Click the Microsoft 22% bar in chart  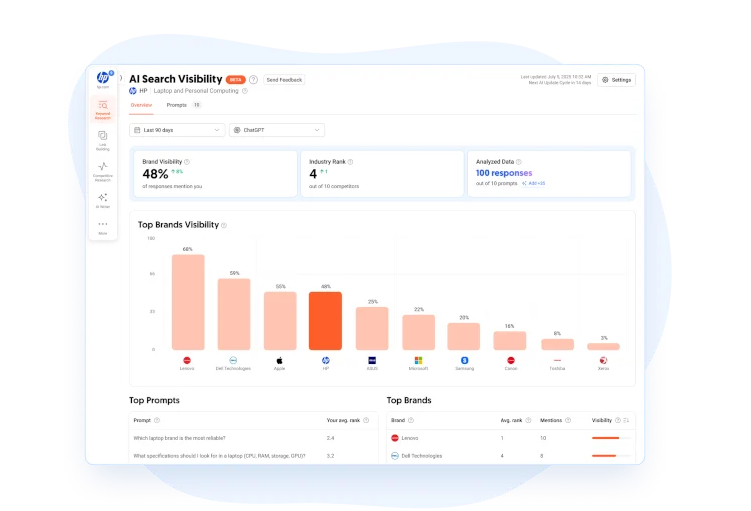(x=419, y=332)
